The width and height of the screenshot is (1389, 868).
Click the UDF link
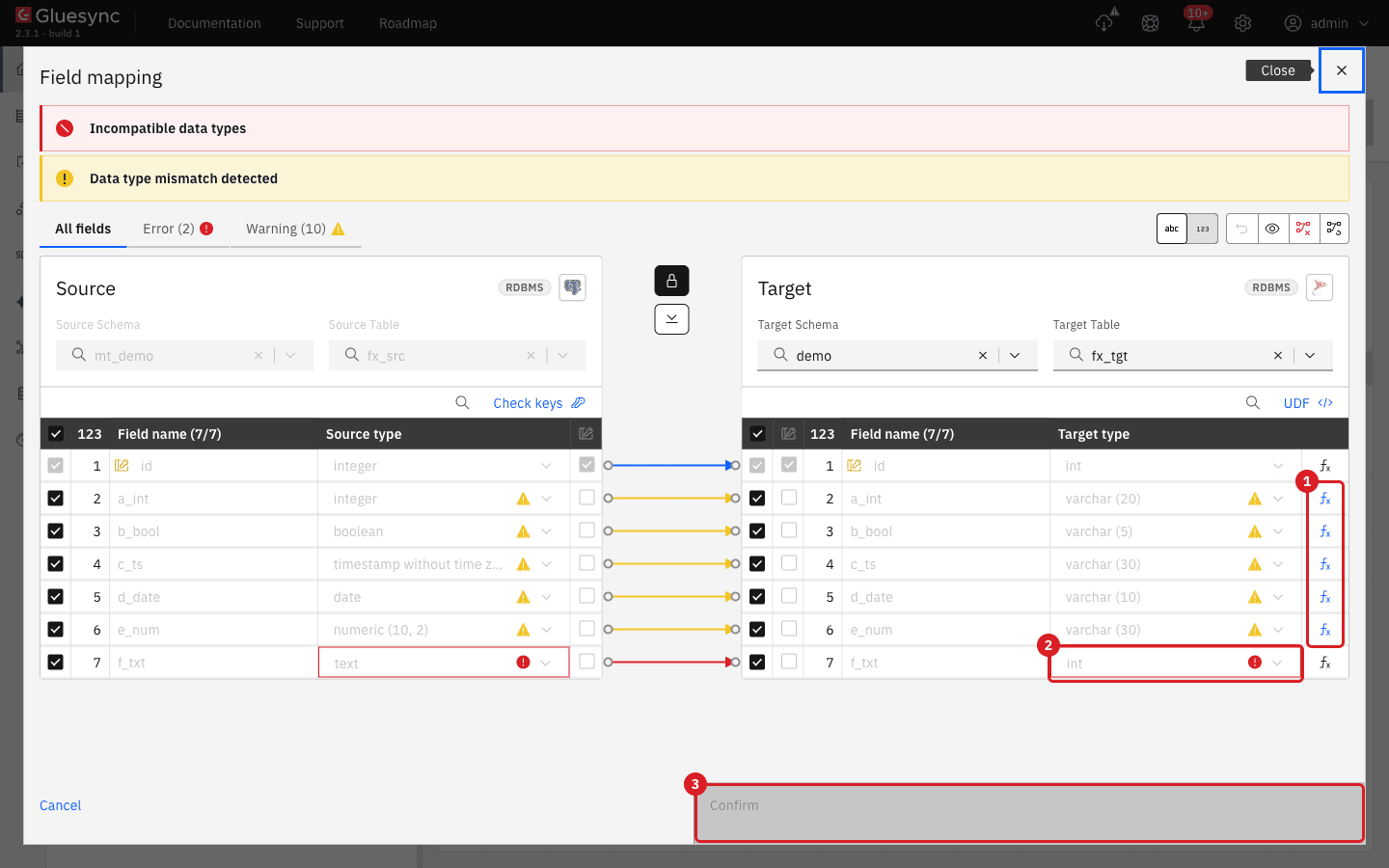point(1308,403)
